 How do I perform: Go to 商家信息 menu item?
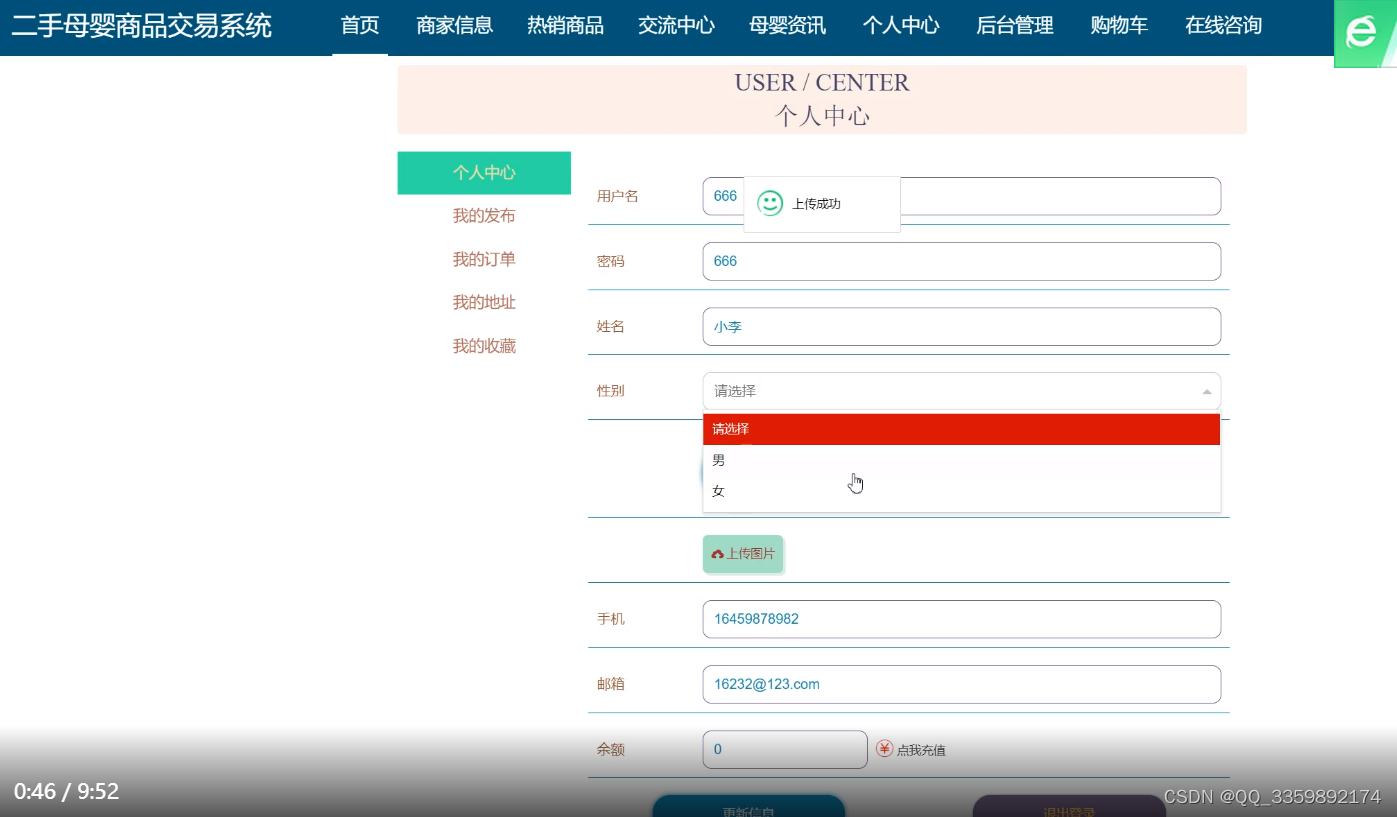pyautogui.click(x=454, y=26)
